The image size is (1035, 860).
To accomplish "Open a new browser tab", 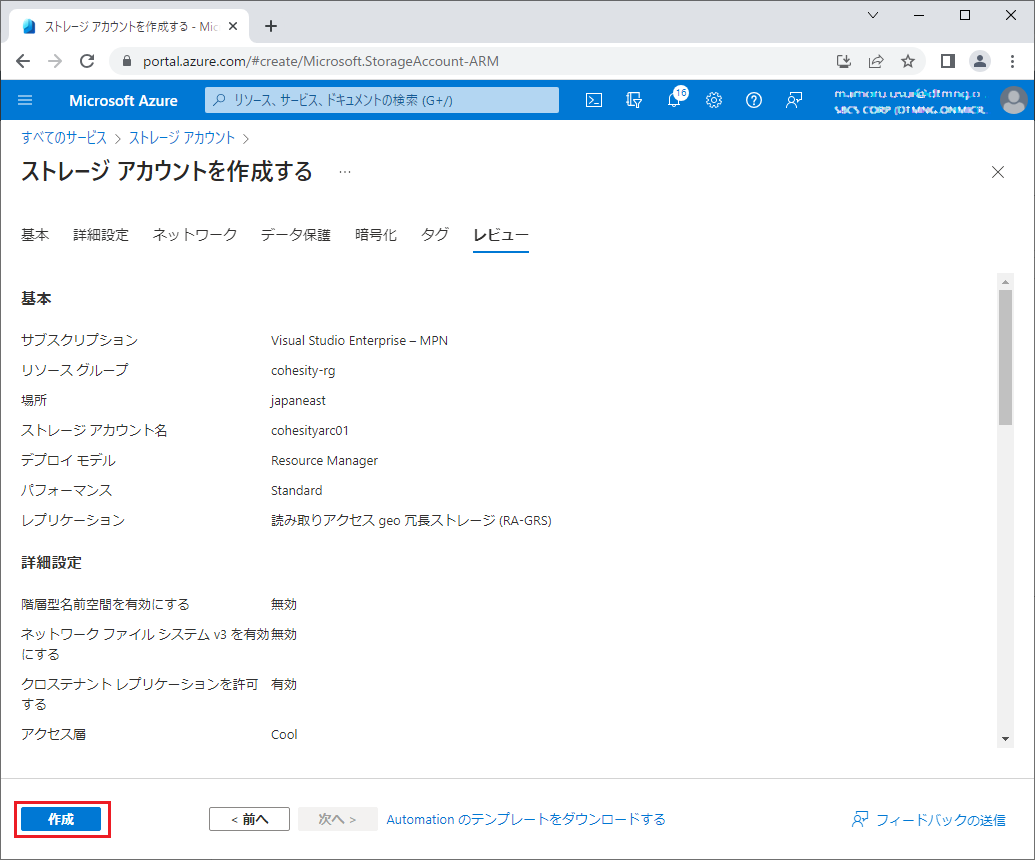I will click(271, 26).
